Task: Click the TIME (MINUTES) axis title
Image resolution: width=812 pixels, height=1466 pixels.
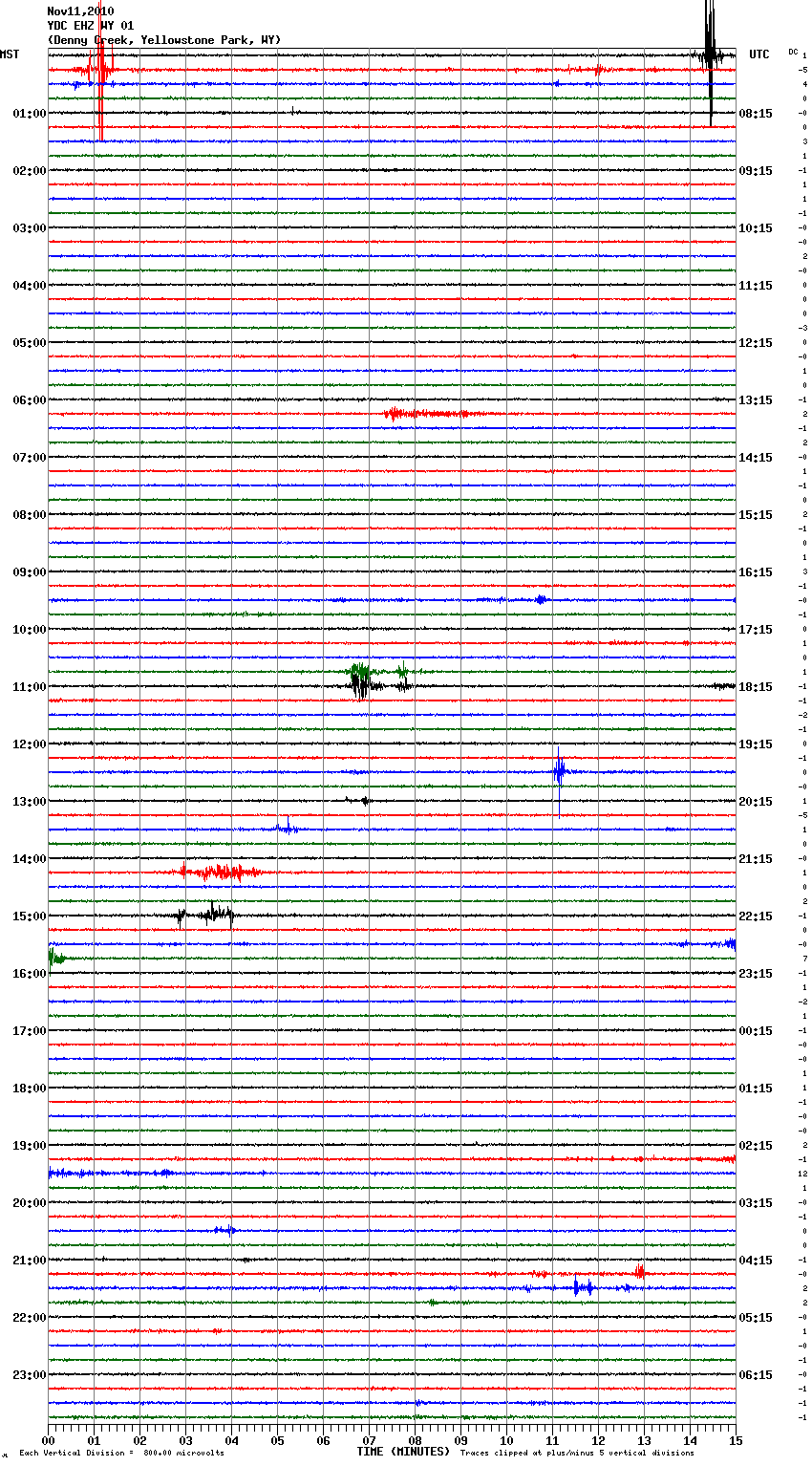Action: pyautogui.click(x=403, y=1452)
